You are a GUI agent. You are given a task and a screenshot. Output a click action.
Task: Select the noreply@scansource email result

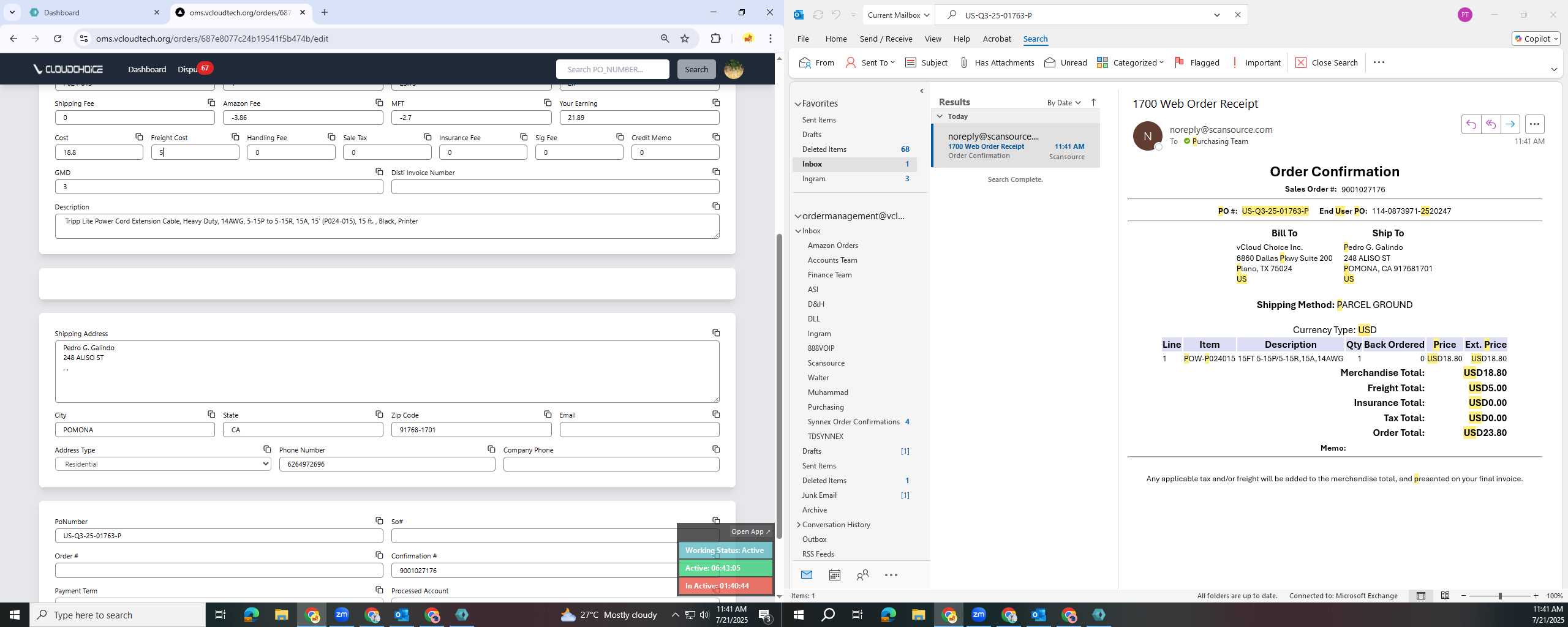pyautogui.click(x=1016, y=146)
